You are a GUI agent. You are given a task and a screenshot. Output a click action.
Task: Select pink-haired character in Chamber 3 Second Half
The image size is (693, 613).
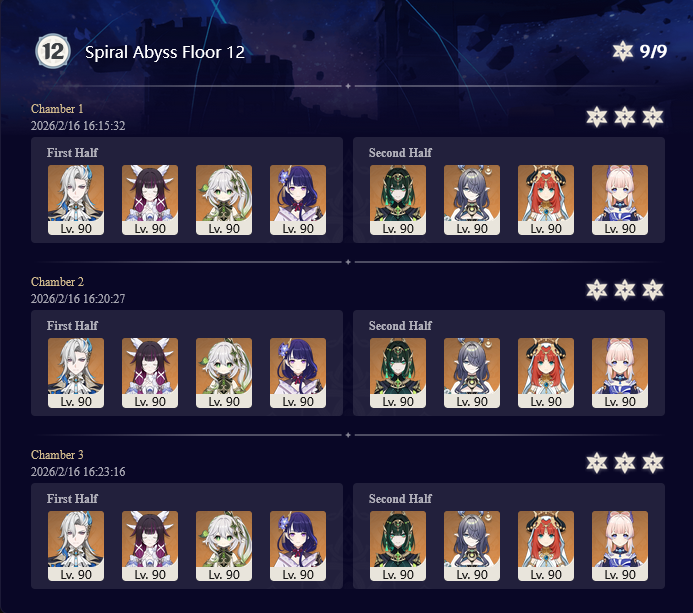(620, 546)
